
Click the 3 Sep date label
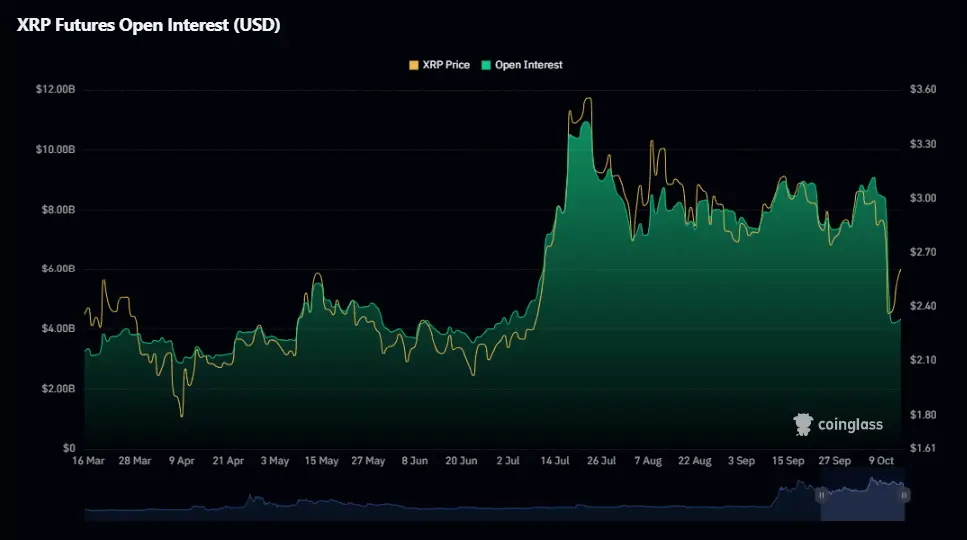click(x=741, y=460)
